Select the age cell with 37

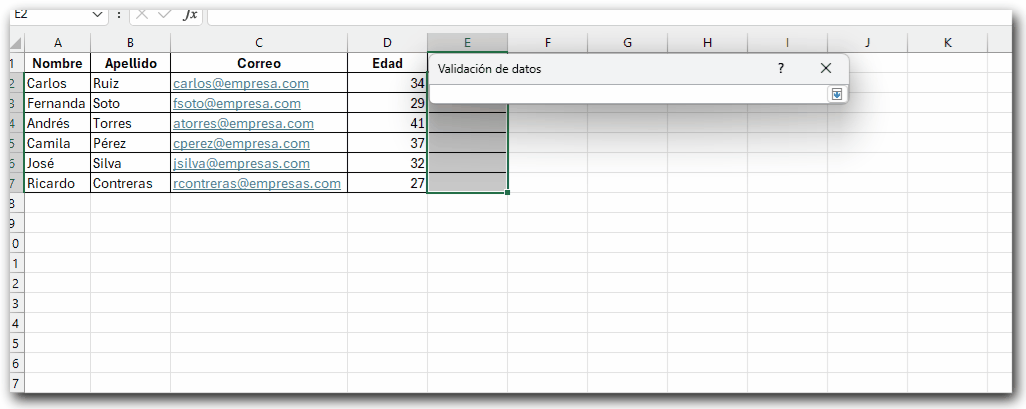click(x=387, y=143)
